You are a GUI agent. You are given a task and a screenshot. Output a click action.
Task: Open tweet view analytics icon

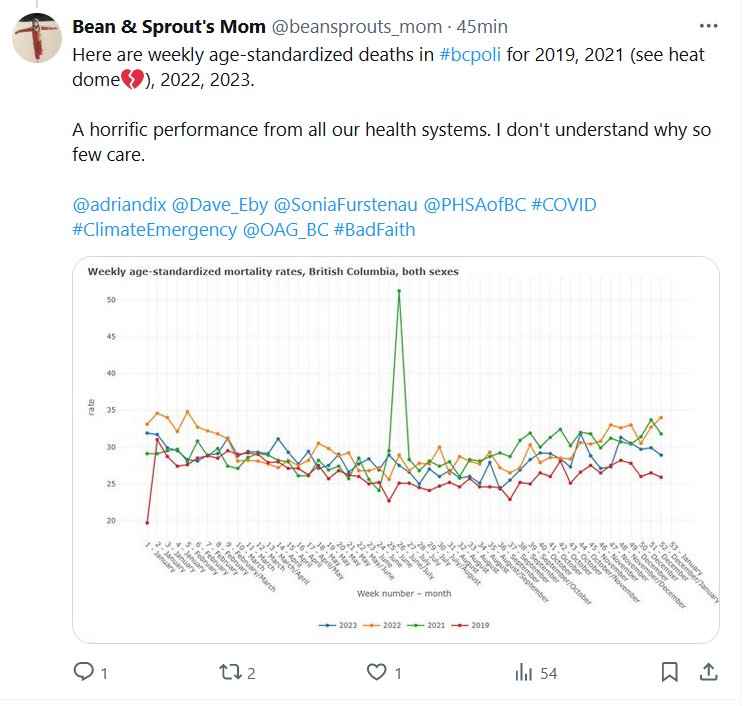pyautogui.click(x=523, y=673)
